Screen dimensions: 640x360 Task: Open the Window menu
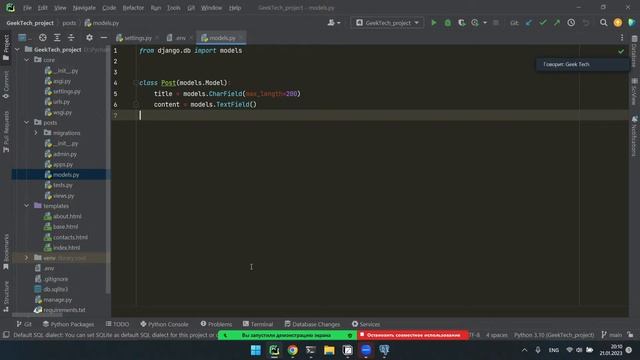(x=211, y=8)
